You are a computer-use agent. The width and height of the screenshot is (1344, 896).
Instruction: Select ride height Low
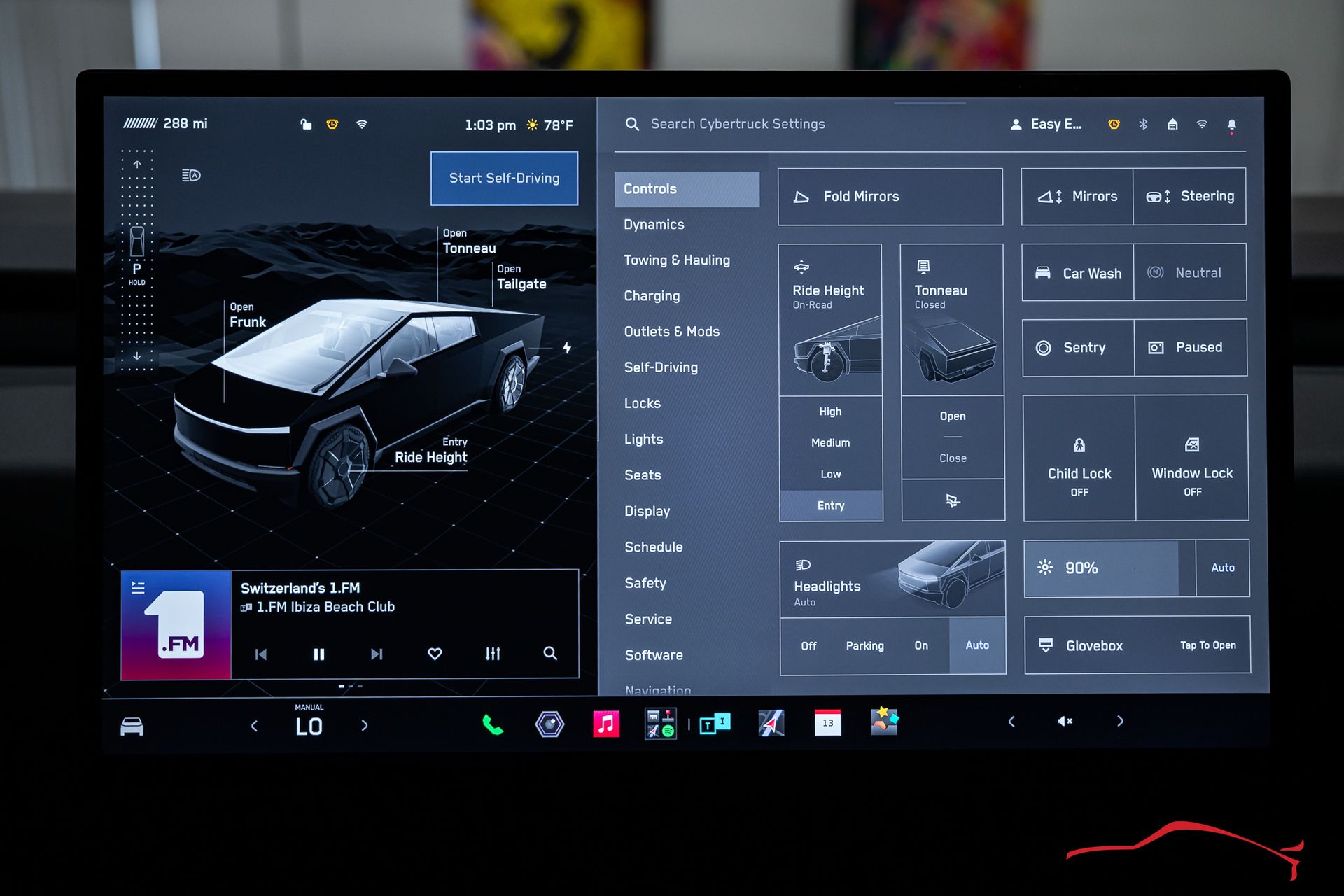pos(831,474)
